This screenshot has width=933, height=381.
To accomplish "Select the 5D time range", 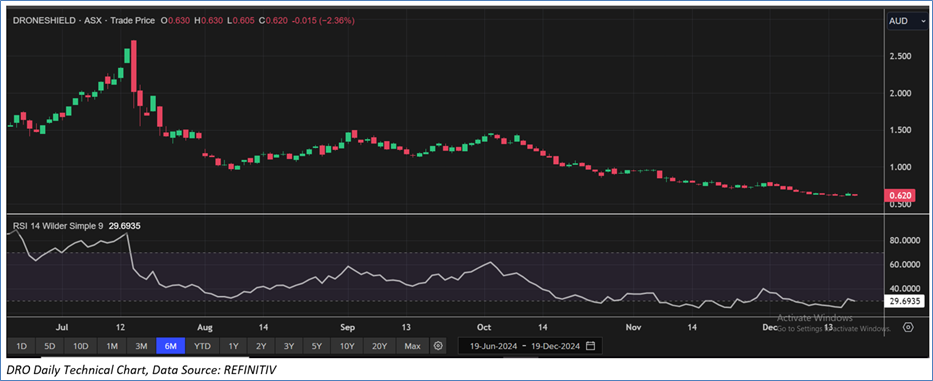I will point(50,346).
